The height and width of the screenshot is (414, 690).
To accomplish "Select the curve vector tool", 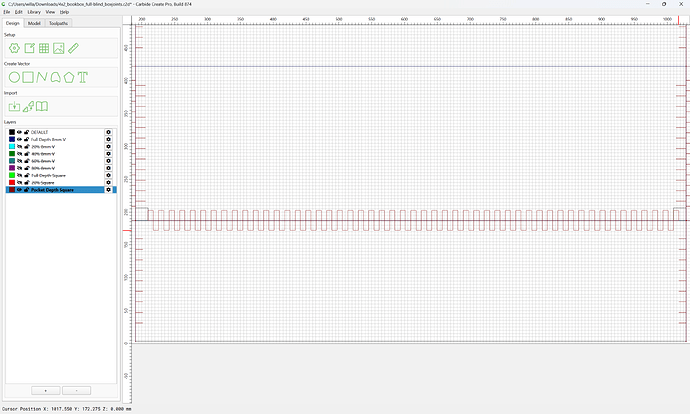I will point(55,77).
